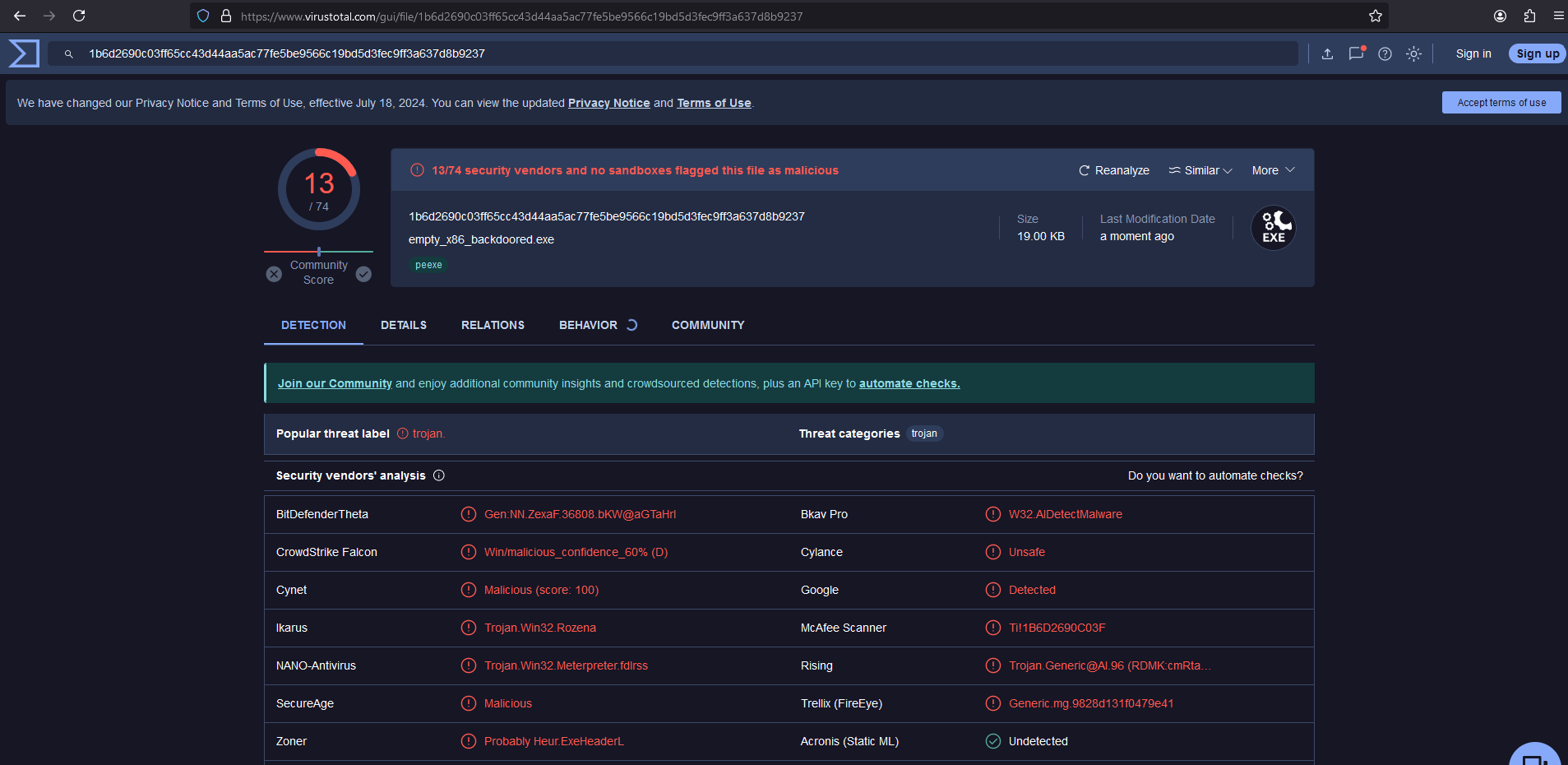Open the upload file icon
Image resolution: width=1568 pixels, height=765 pixels.
pyautogui.click(x=1327, y=54)
